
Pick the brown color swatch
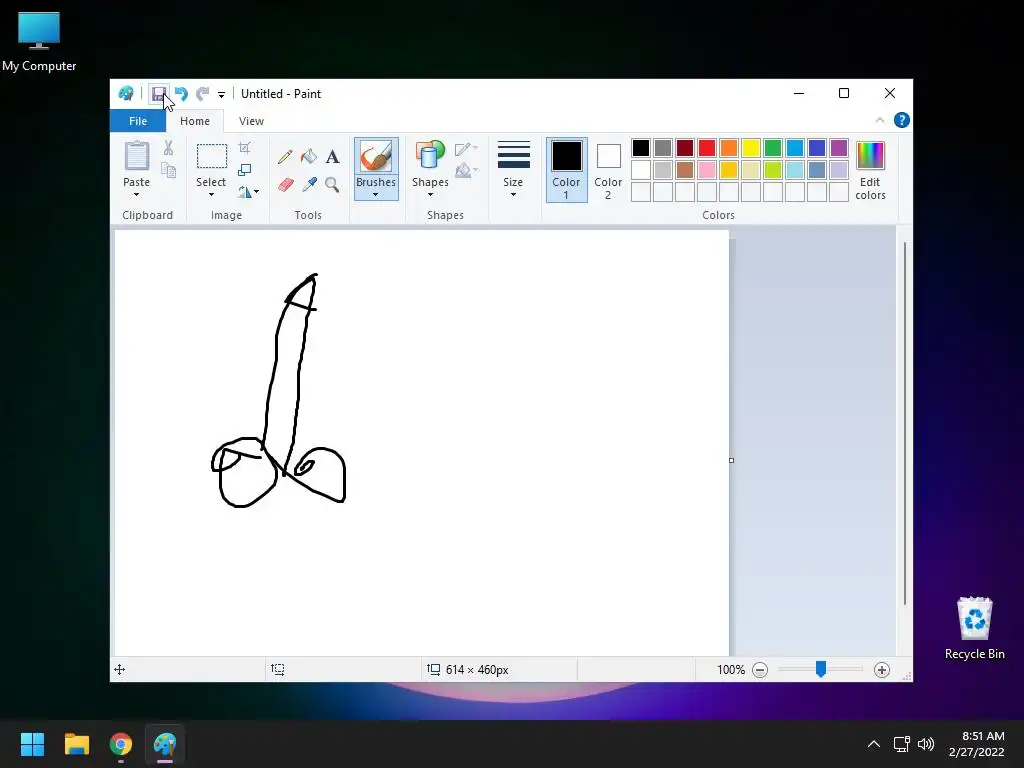pyautogui.click(x=684, y=170)
